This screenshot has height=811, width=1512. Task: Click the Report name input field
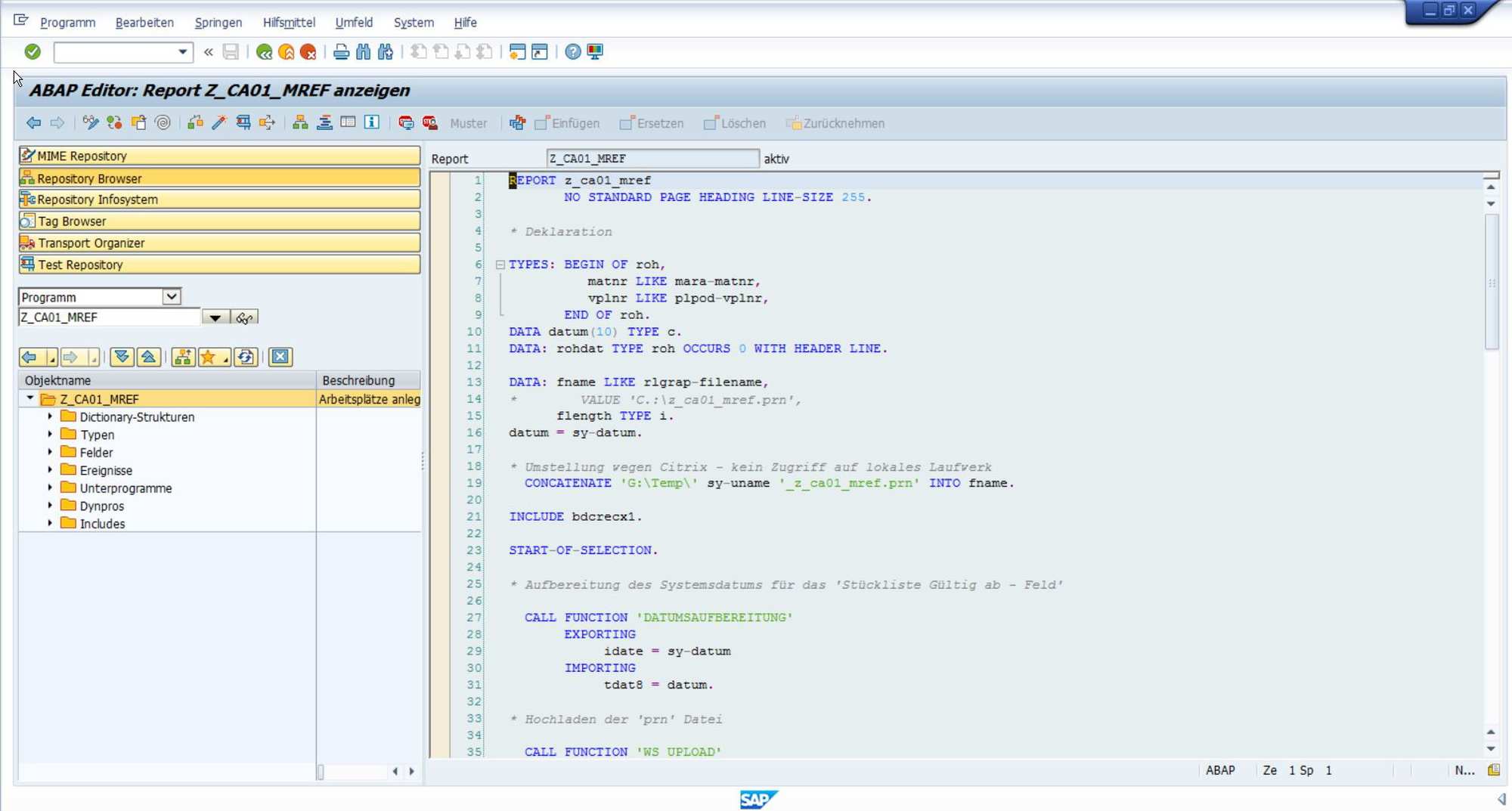coord(652,158)
